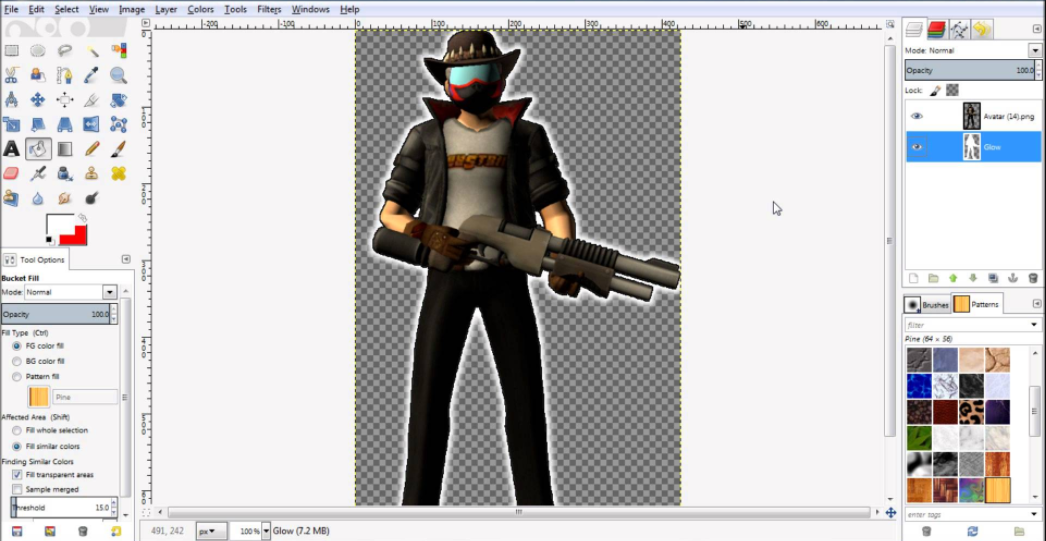Choose BG color fill radio button
1046x541 pixels.
tap(17, 362)
